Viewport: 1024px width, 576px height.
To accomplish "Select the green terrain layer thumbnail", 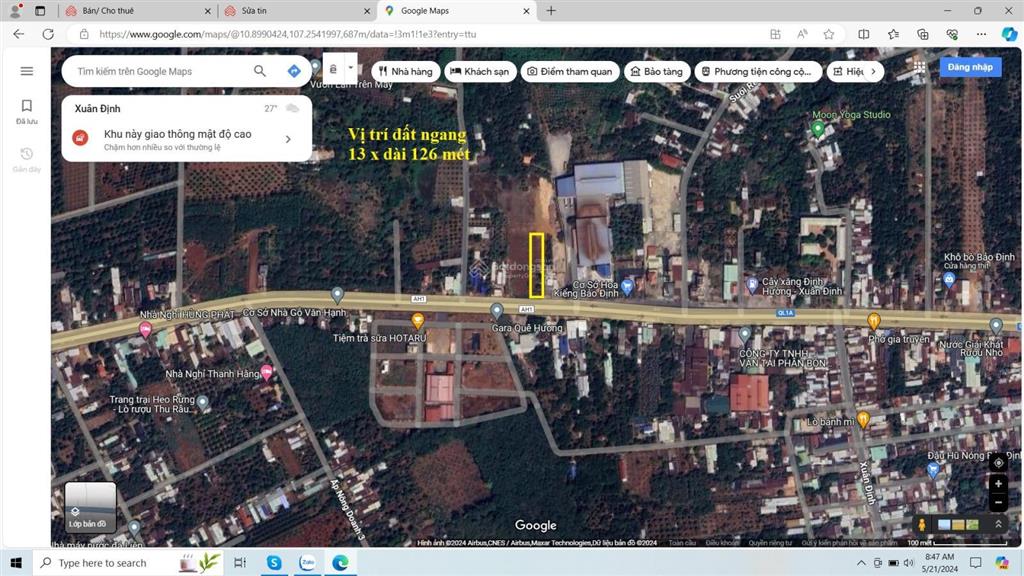I will (x=972, y=524).
